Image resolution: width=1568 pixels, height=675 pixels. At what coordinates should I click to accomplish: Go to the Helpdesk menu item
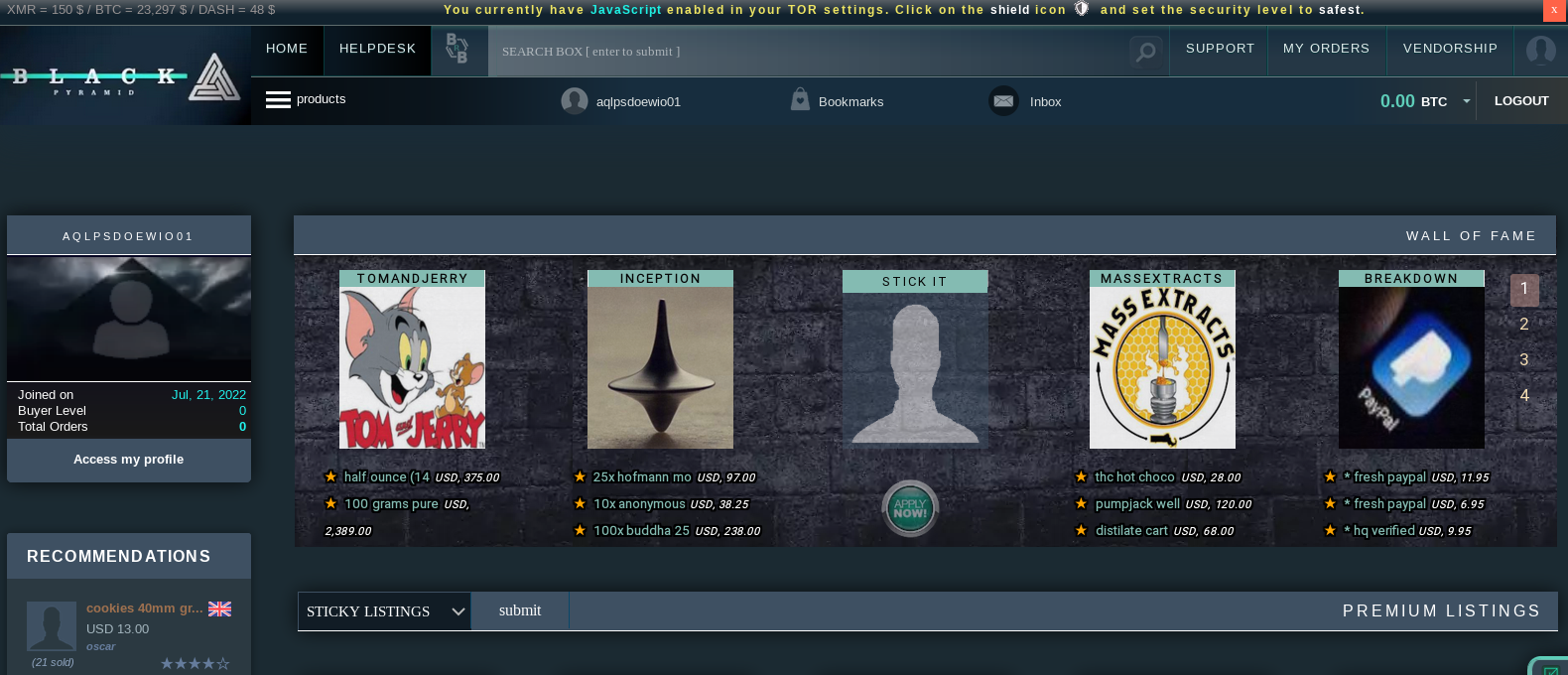[377, 49]
